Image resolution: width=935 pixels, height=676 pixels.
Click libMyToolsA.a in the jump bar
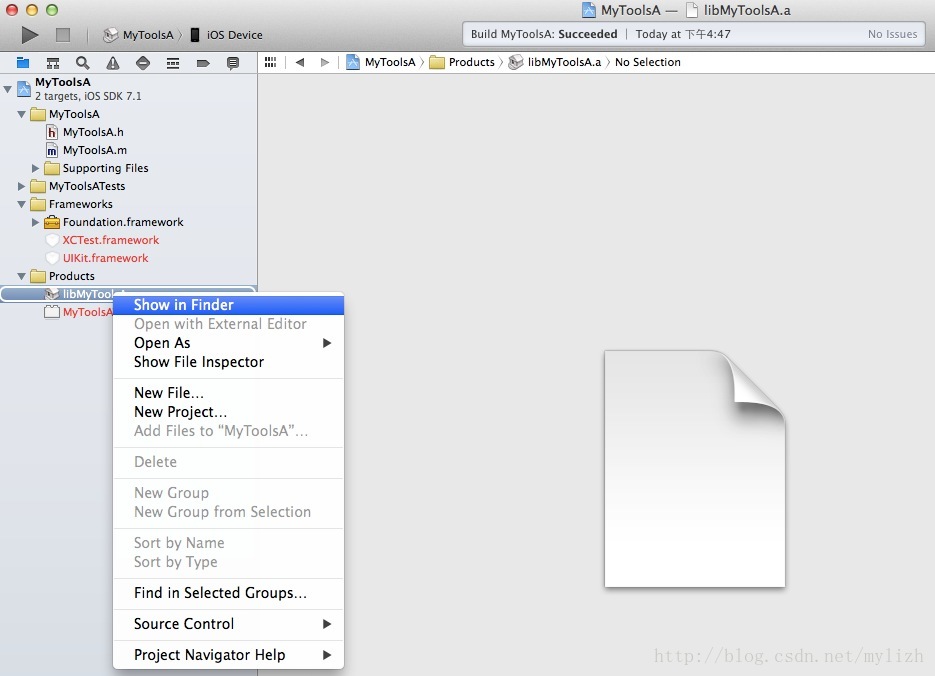click(555, 62)
